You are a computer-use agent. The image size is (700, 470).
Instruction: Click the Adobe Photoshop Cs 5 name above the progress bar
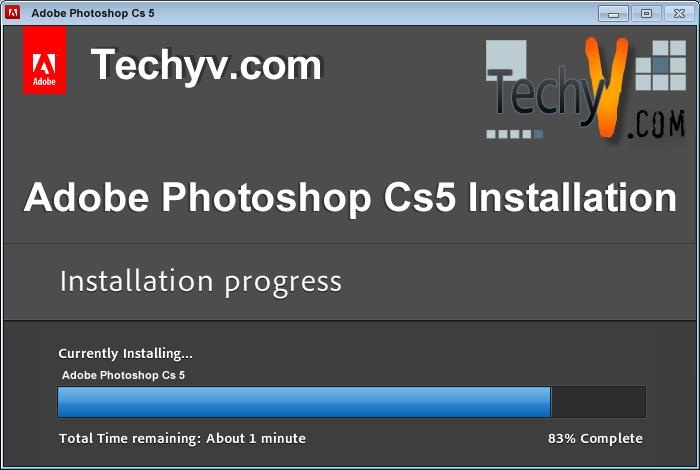(123, 375)
